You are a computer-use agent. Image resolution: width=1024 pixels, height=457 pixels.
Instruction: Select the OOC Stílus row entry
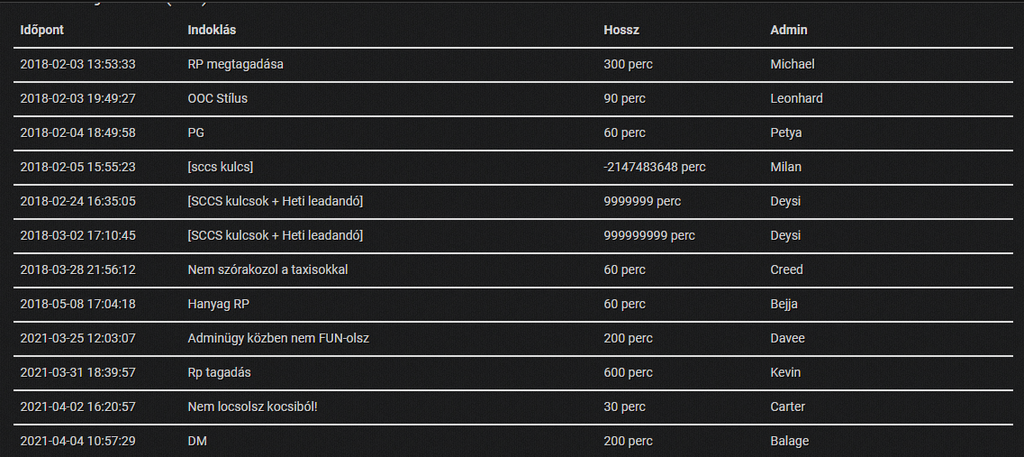pyautogui.click(x=217, y=98)
